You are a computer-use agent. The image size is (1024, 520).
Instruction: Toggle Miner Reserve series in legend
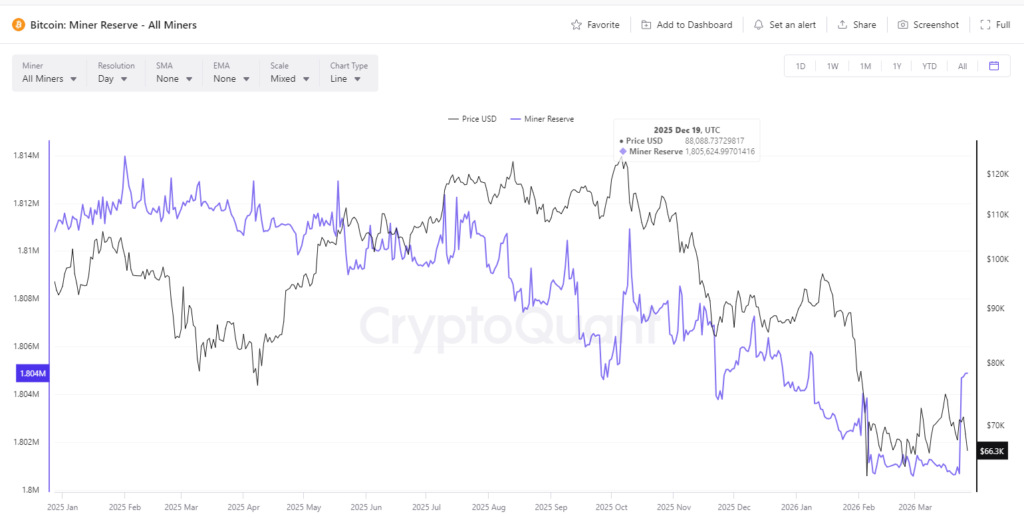pos(542,119)
